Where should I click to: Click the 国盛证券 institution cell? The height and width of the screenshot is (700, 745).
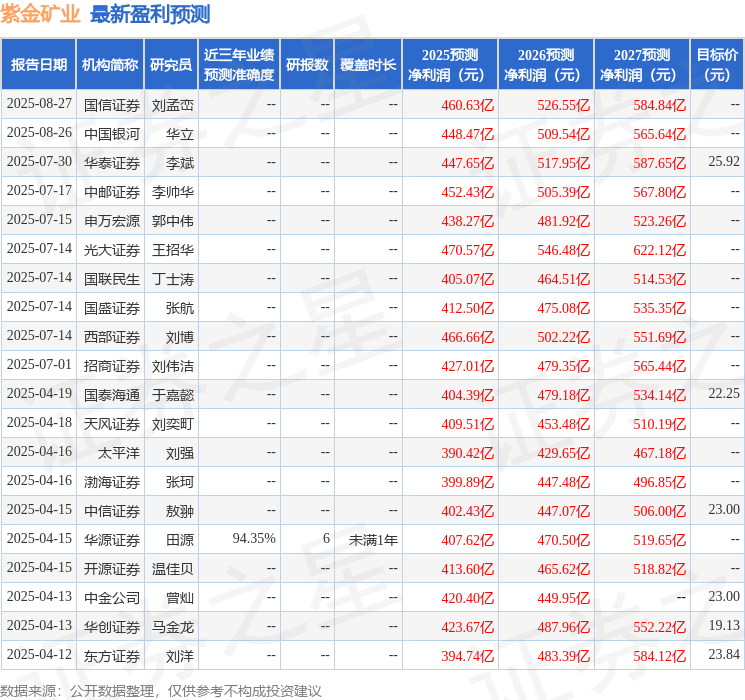(x=112, y=308)
